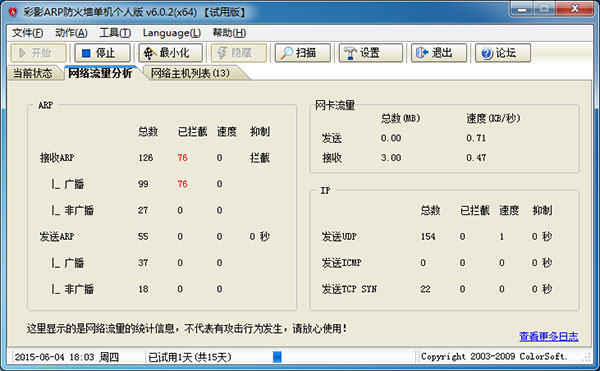Open the 文件(F) menu
The width and height of the screenshot is (600, 371).
pyautogui.click(x=28, y=33)
